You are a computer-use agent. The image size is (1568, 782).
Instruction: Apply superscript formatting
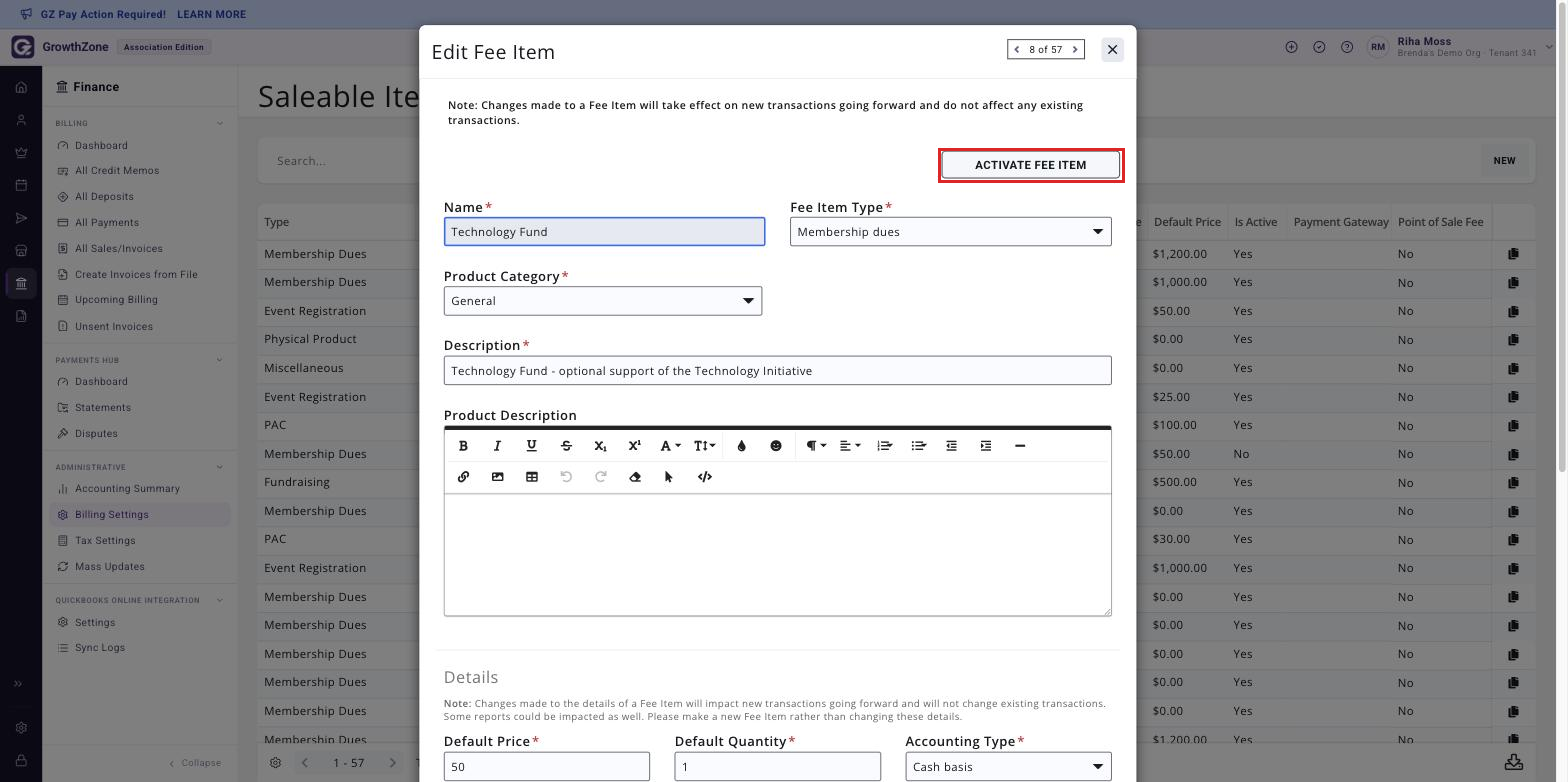tap(634, 446)
